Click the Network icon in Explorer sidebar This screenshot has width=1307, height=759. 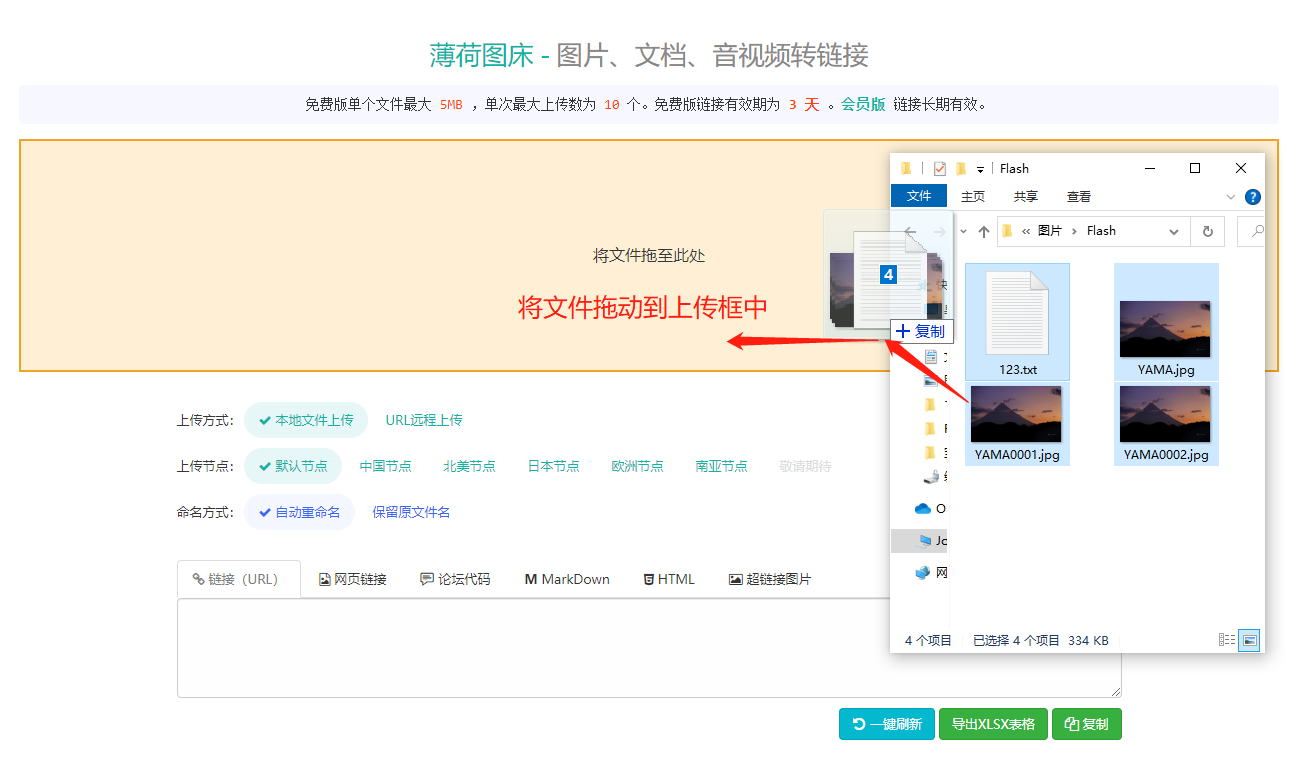[923, 573]
